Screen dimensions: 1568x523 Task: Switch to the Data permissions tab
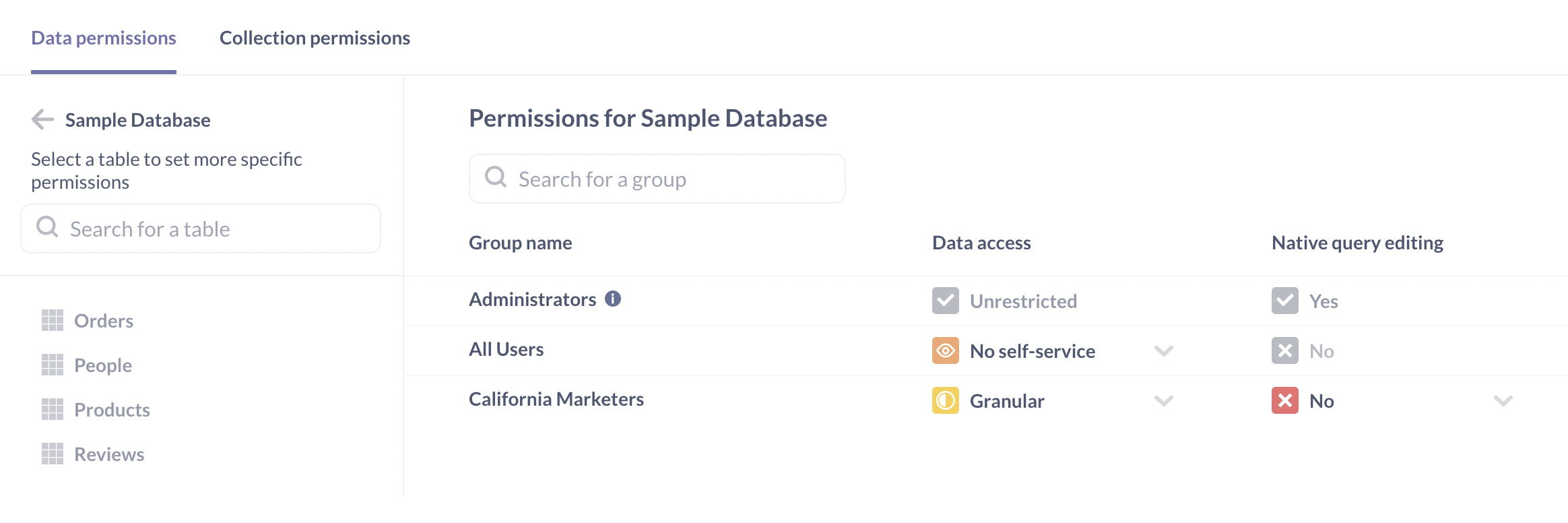[x=104, y=38]
